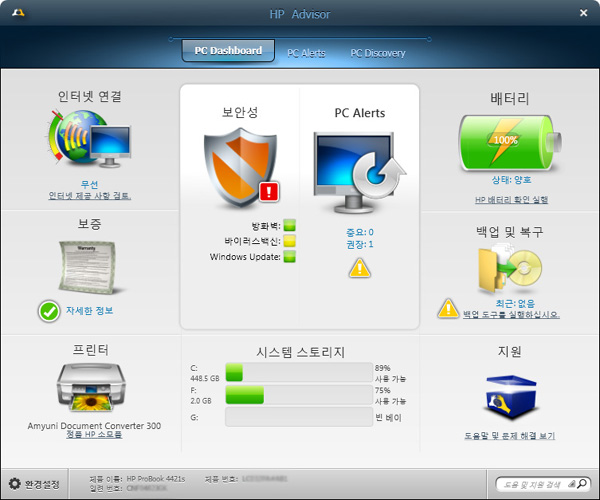This screenshot has width=600, height=500.
Task: Click the yellow warning triangle under PC Alerts
Action: tap(359, 268)
